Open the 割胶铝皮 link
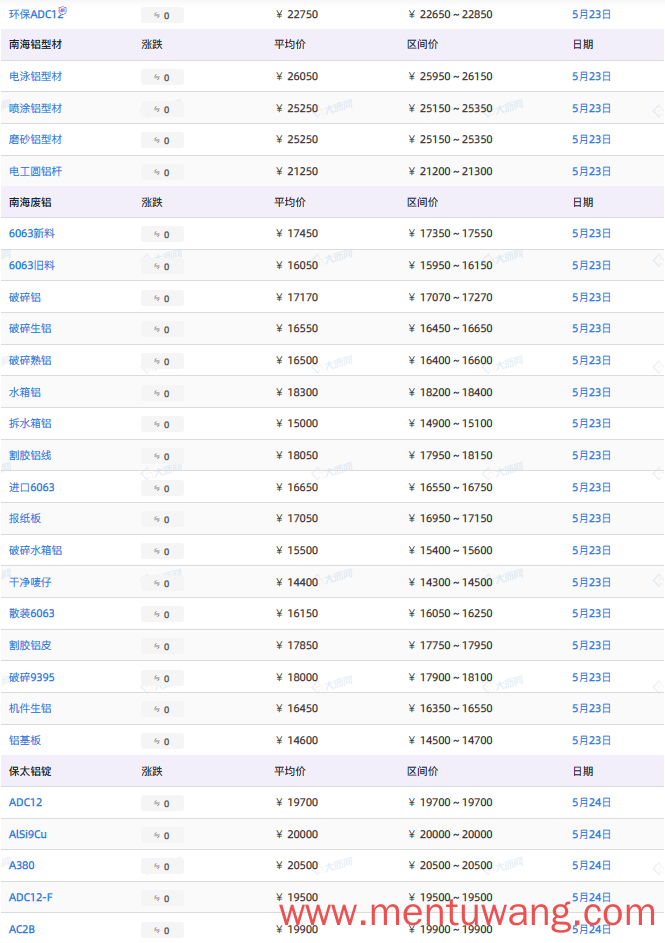This screenshot has width=665, height=943. click(30, 645)
